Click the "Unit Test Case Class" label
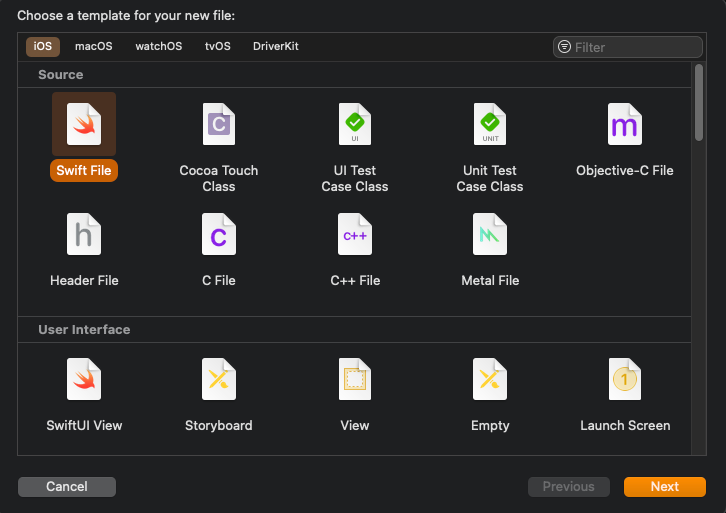Viewport: 726px width, 513px height. coord(490,178)
